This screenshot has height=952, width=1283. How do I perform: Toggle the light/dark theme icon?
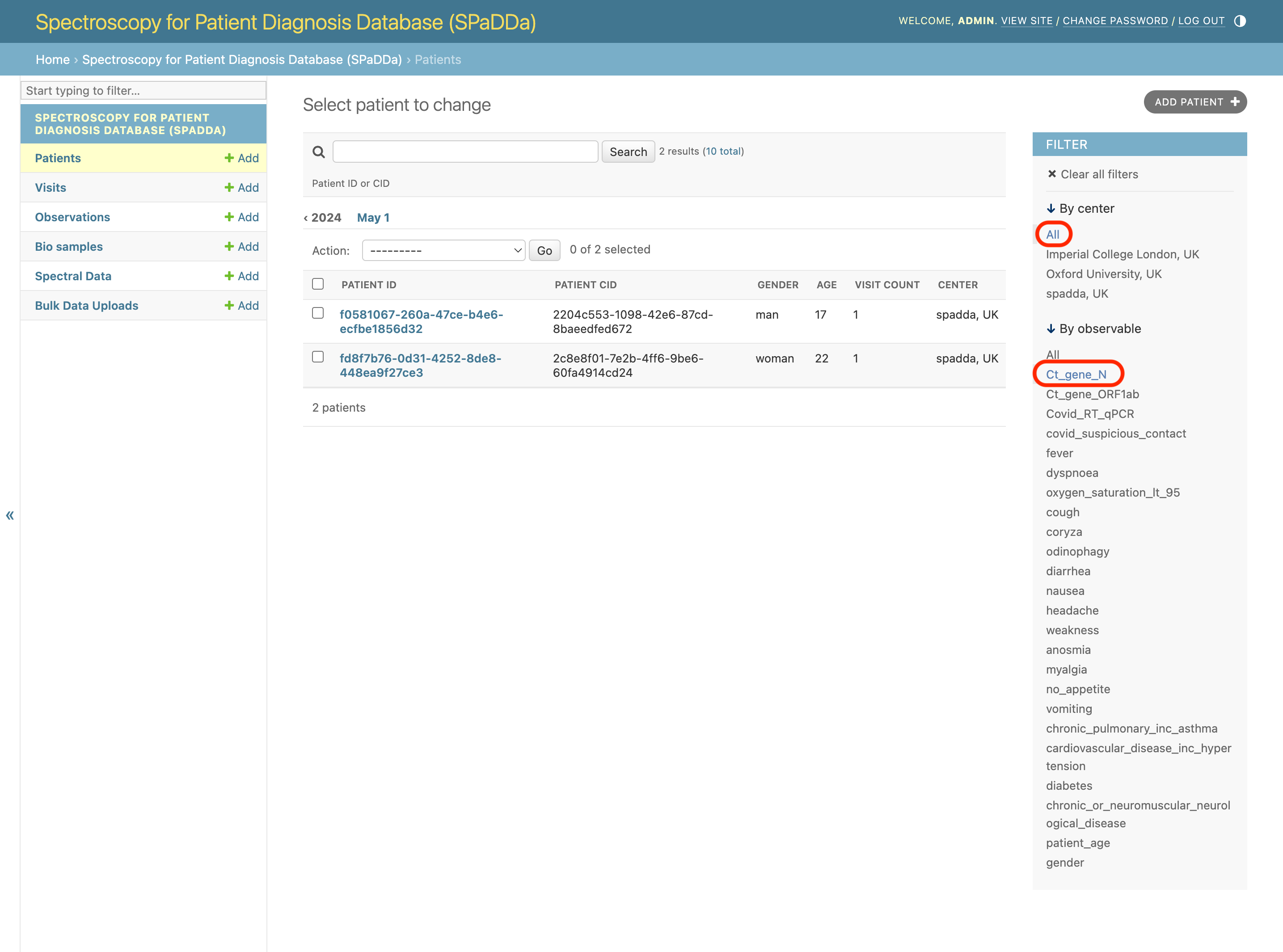1240,21
